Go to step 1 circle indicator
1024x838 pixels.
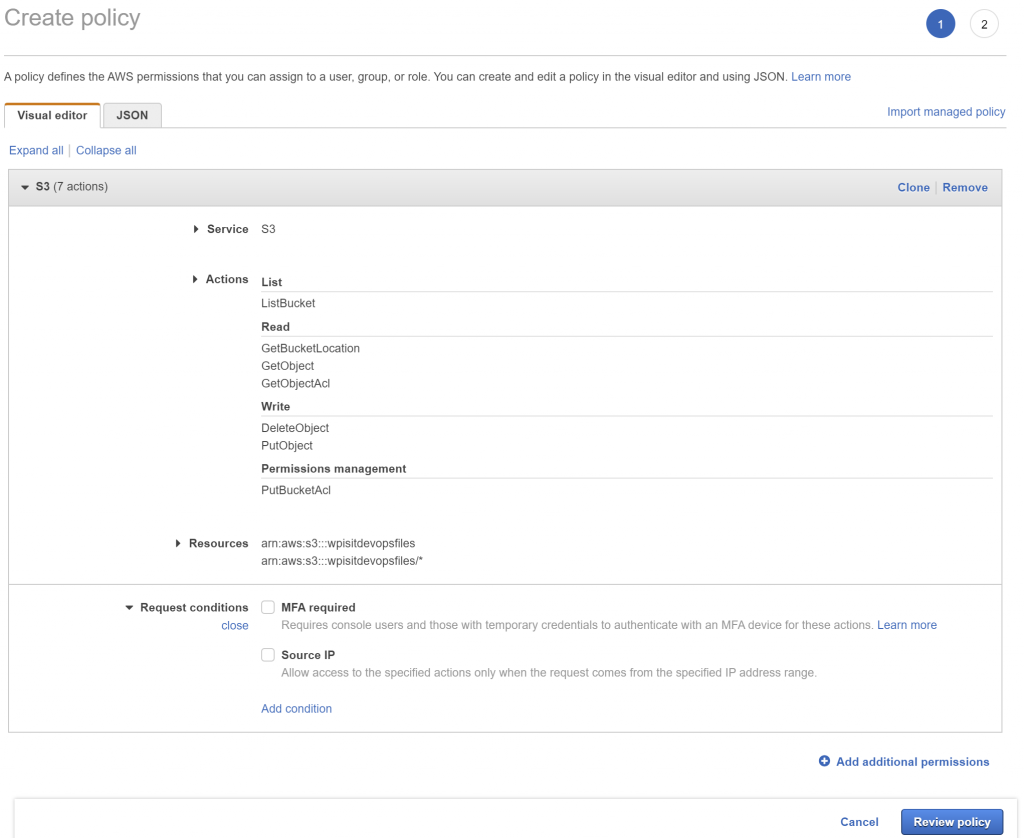click(940, 24)
